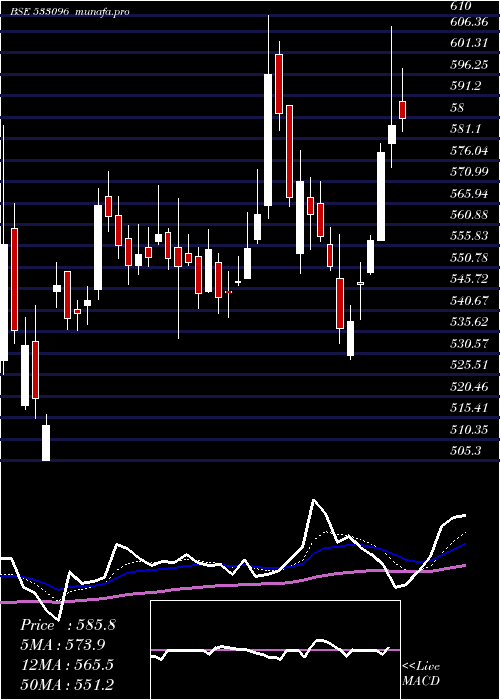The image size is (500, 700).
Task: Click the 530.57 price level
Action: coord(469,343)
